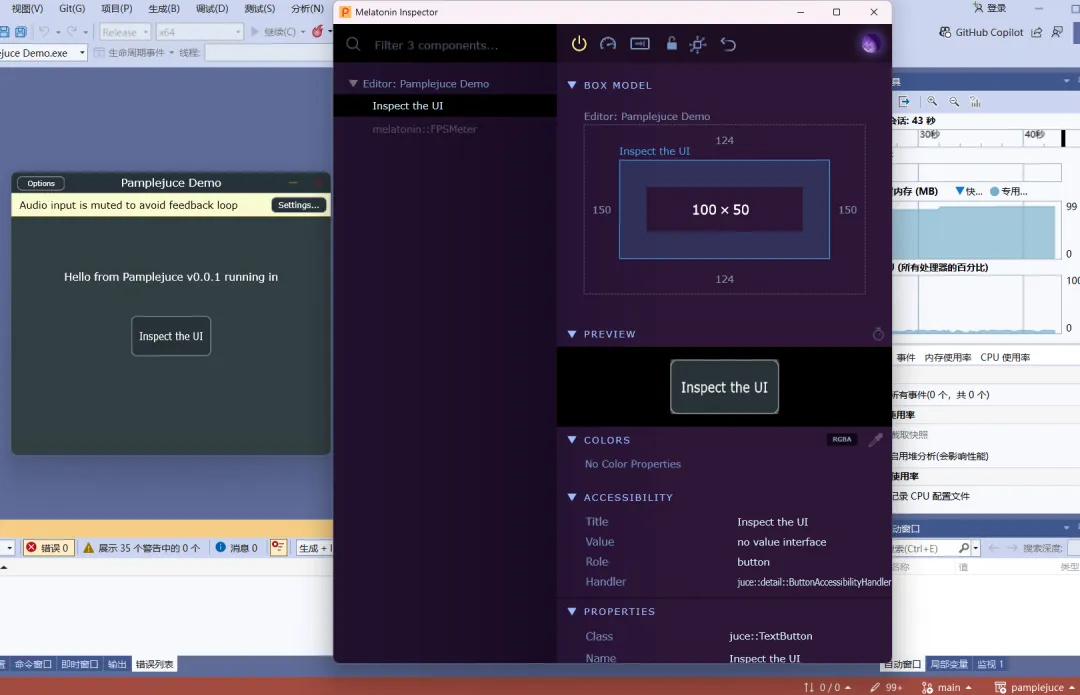
Task: Collapse the PREVIEW section
Action: click(572, 333)
